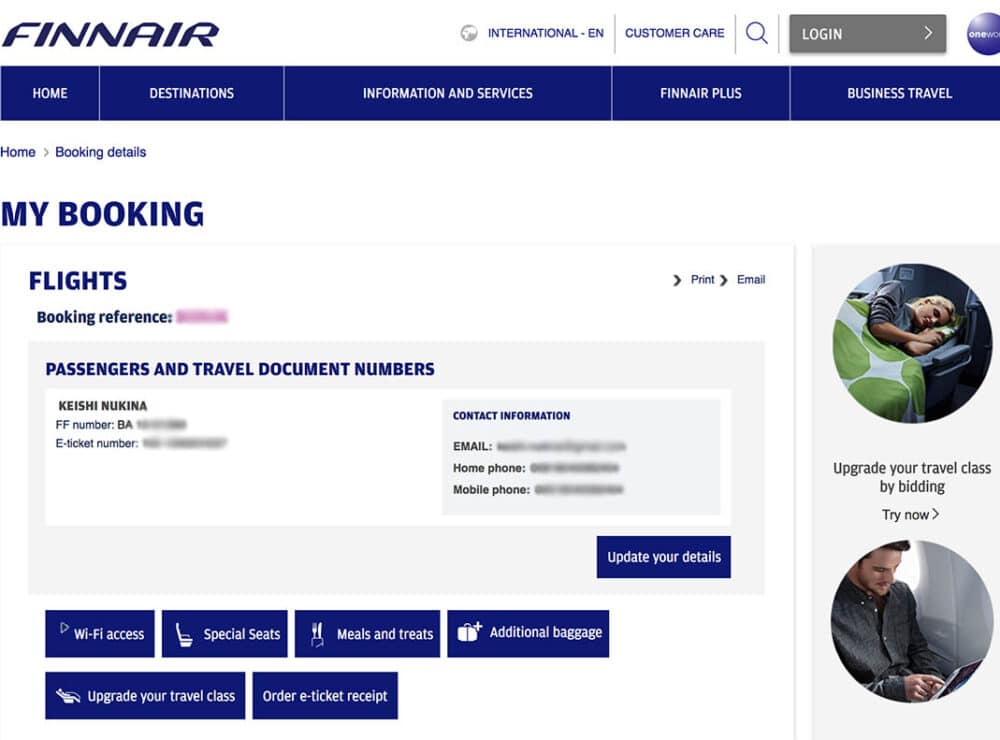Click the Login button

[867, 34]
